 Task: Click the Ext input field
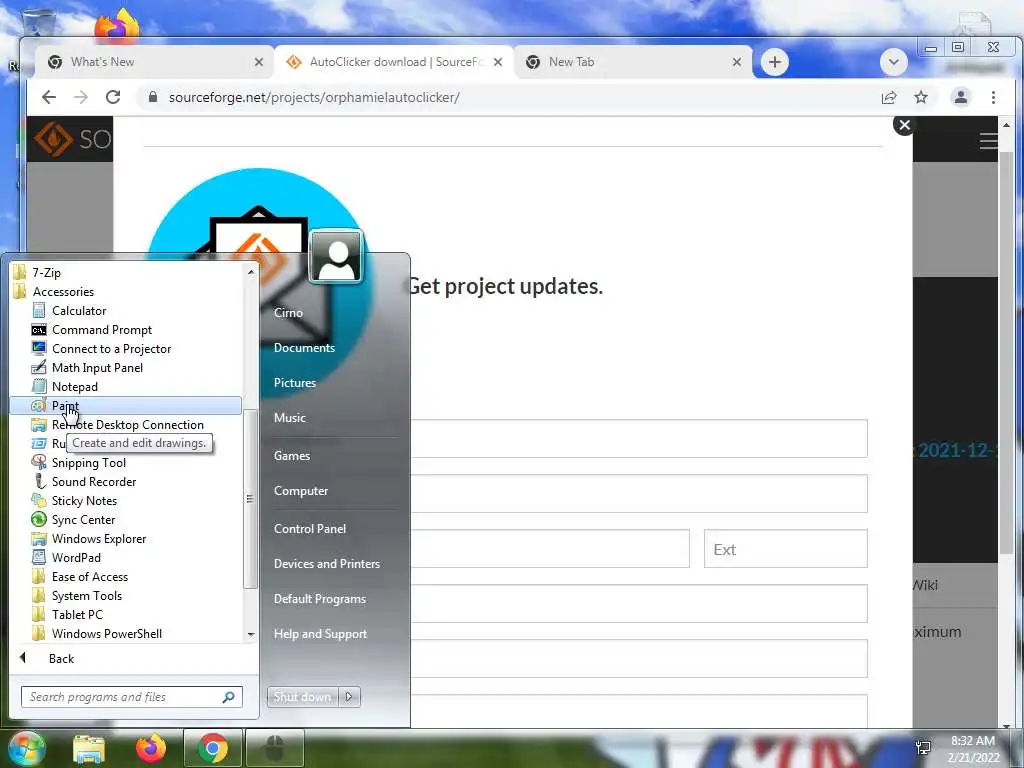(786, 549)
